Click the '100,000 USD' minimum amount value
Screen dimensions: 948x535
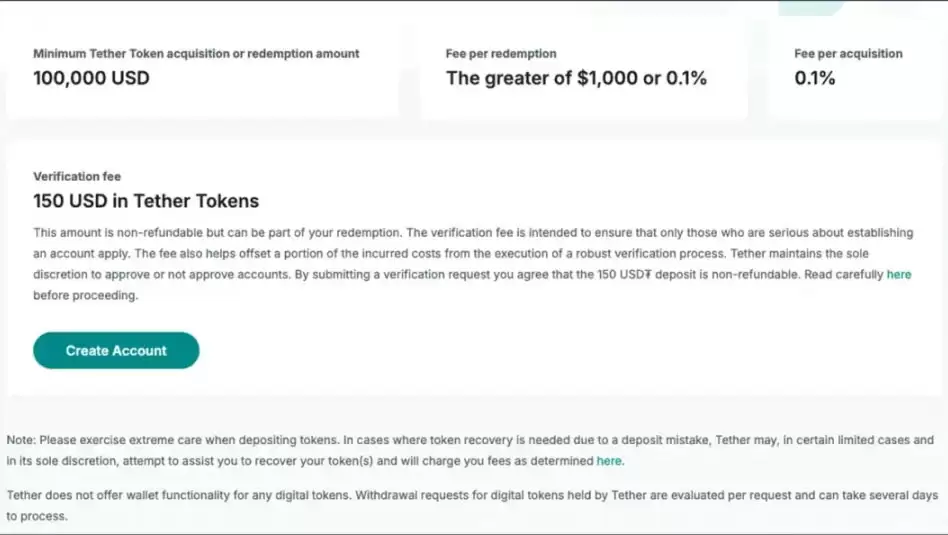[x=91, y=78]
